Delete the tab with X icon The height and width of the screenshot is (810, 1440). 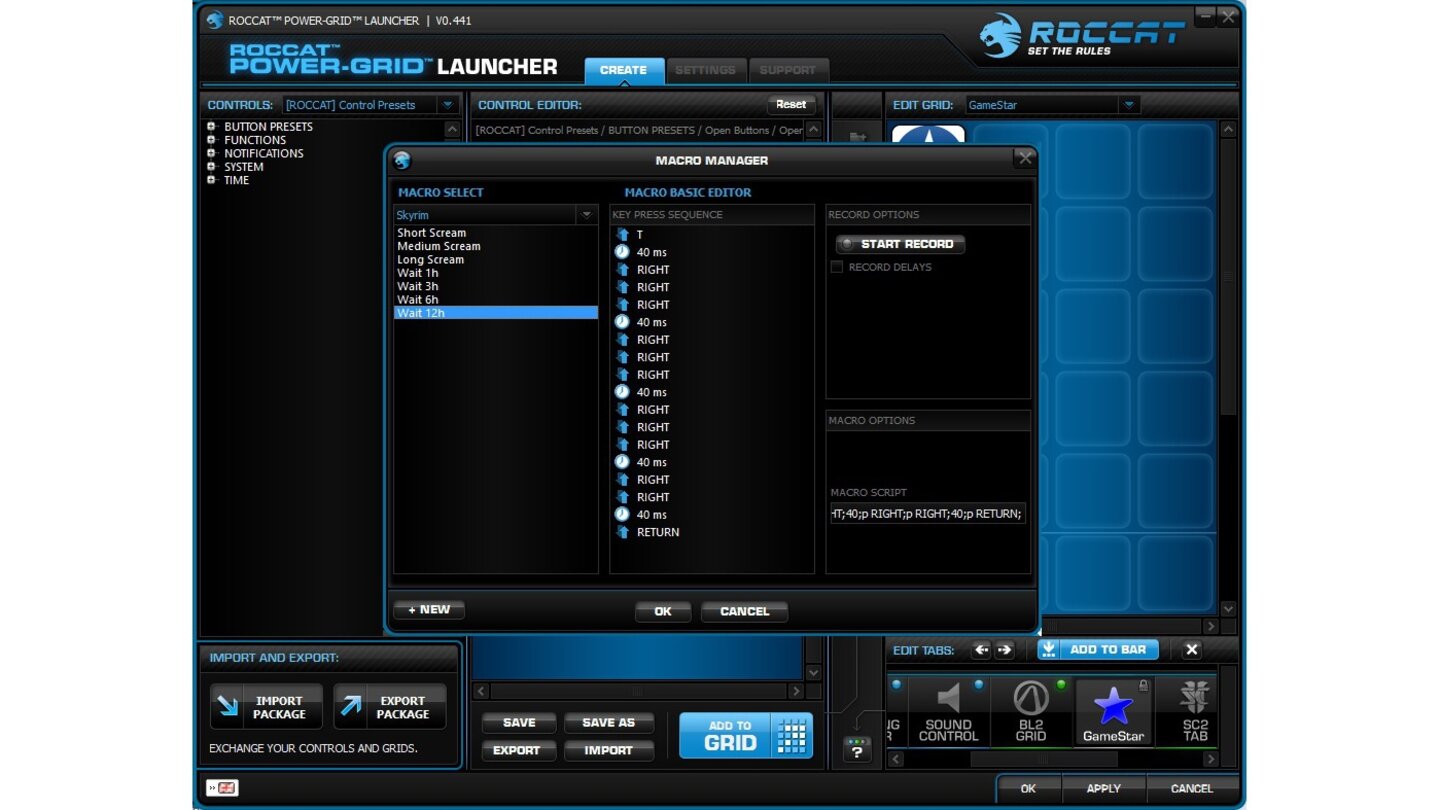pos(1191,650)
